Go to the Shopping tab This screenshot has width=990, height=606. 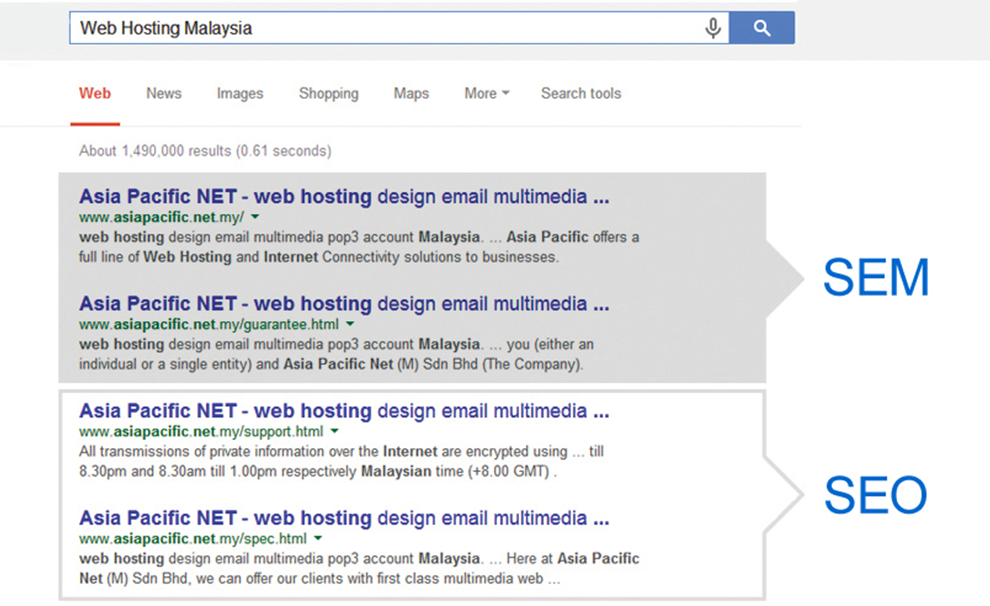pos(328,93)
